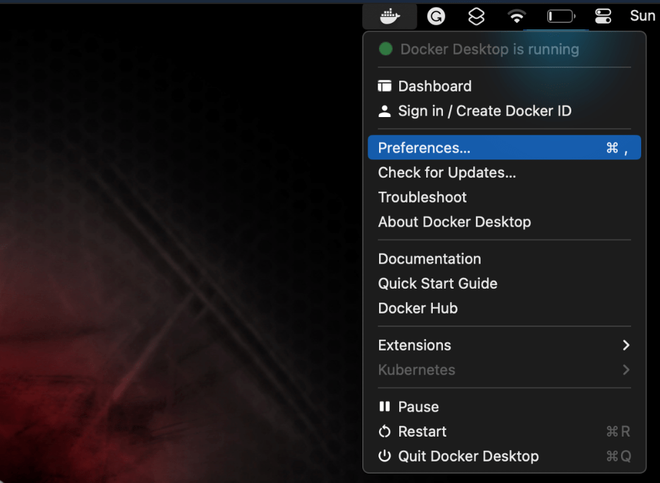Open the Docker Dashboard

click(x=504, y=86)
